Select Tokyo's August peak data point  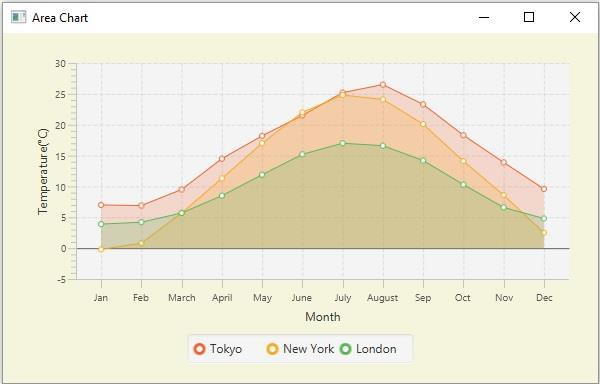[x=383, y=85]
